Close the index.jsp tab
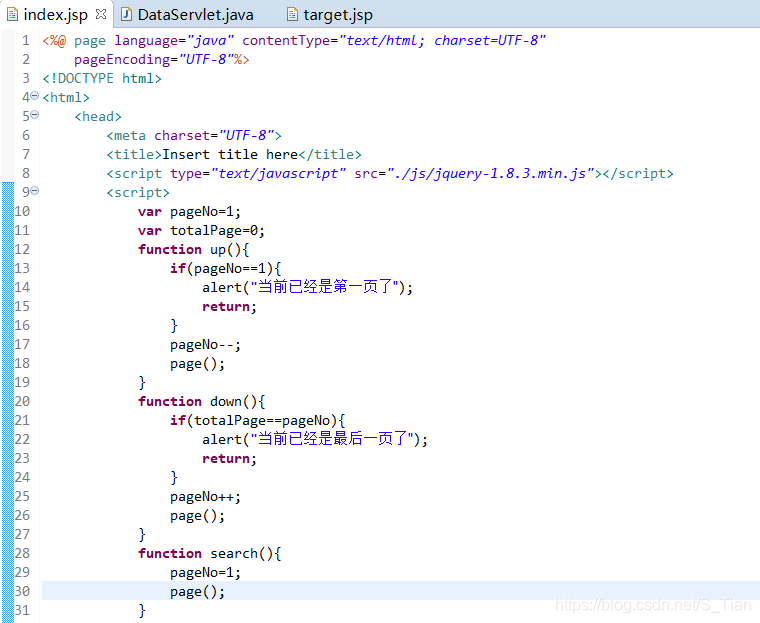The image size is (760, 623). (101, 15)
